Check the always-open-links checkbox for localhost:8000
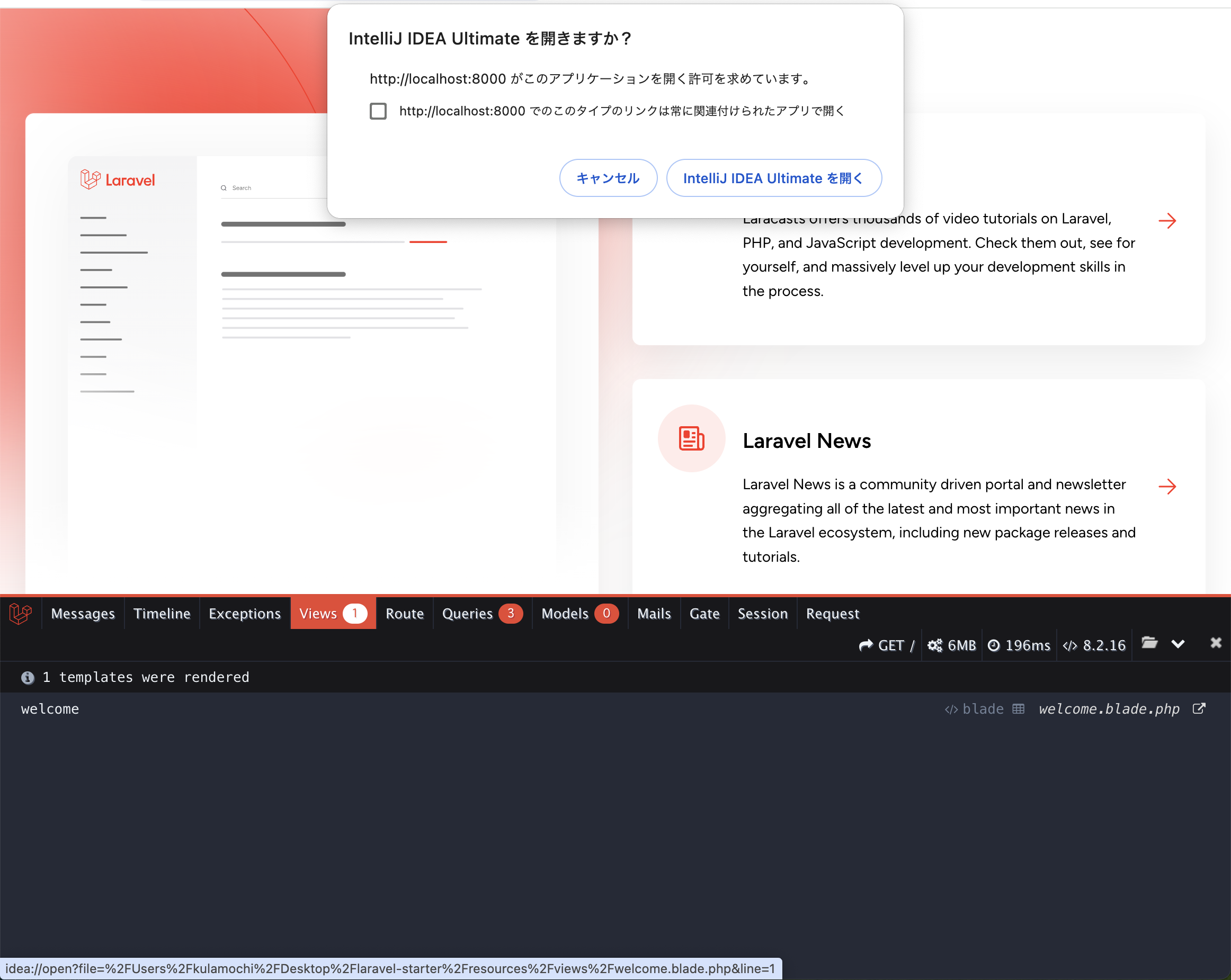The image size is (1231, 980). [378, 111]
